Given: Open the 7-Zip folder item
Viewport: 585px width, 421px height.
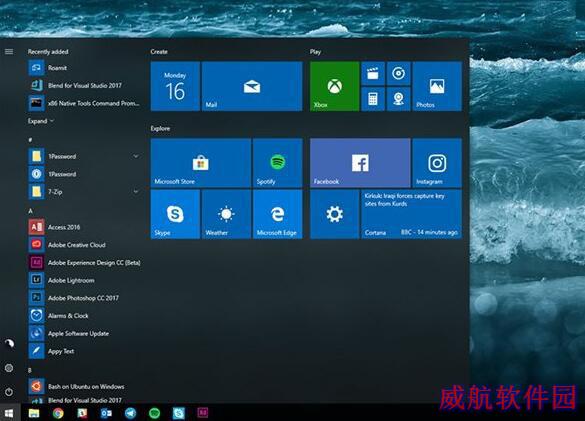Looking at the screenshot, I should click(x=84, y=192).
